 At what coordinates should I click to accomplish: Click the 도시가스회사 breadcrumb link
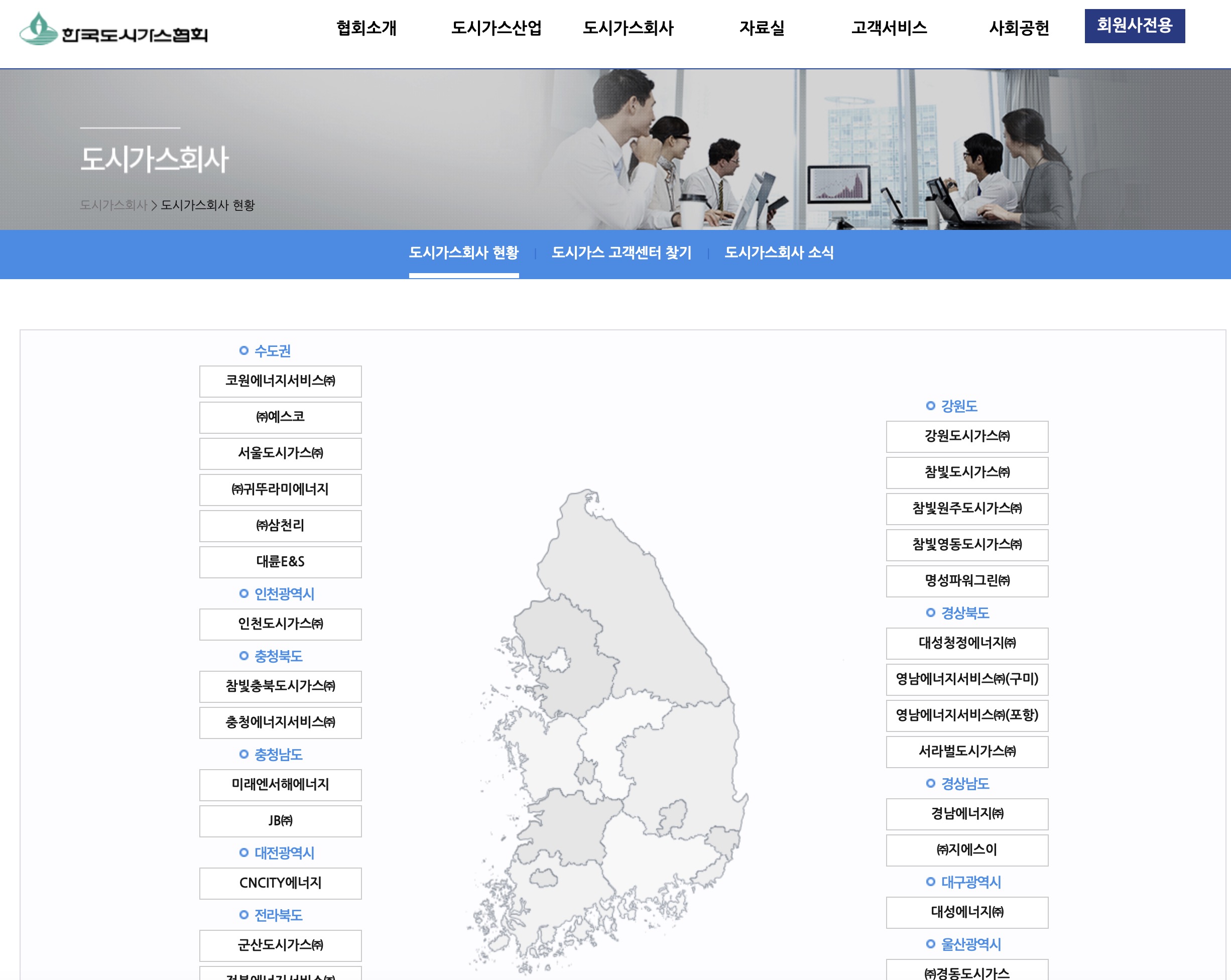coord(113,205)
